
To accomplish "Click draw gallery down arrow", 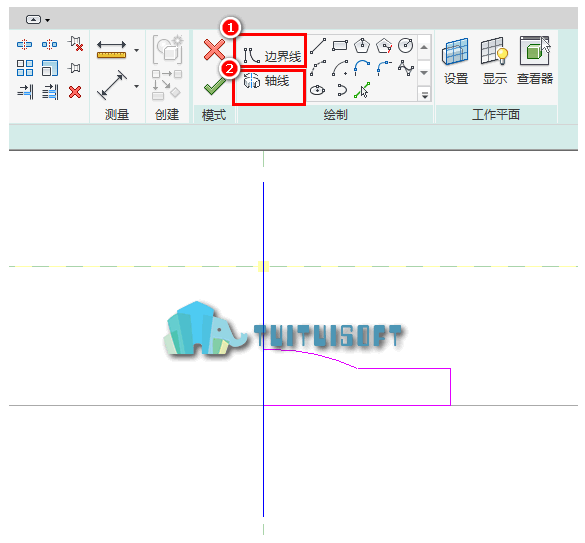I will point(424,72).
